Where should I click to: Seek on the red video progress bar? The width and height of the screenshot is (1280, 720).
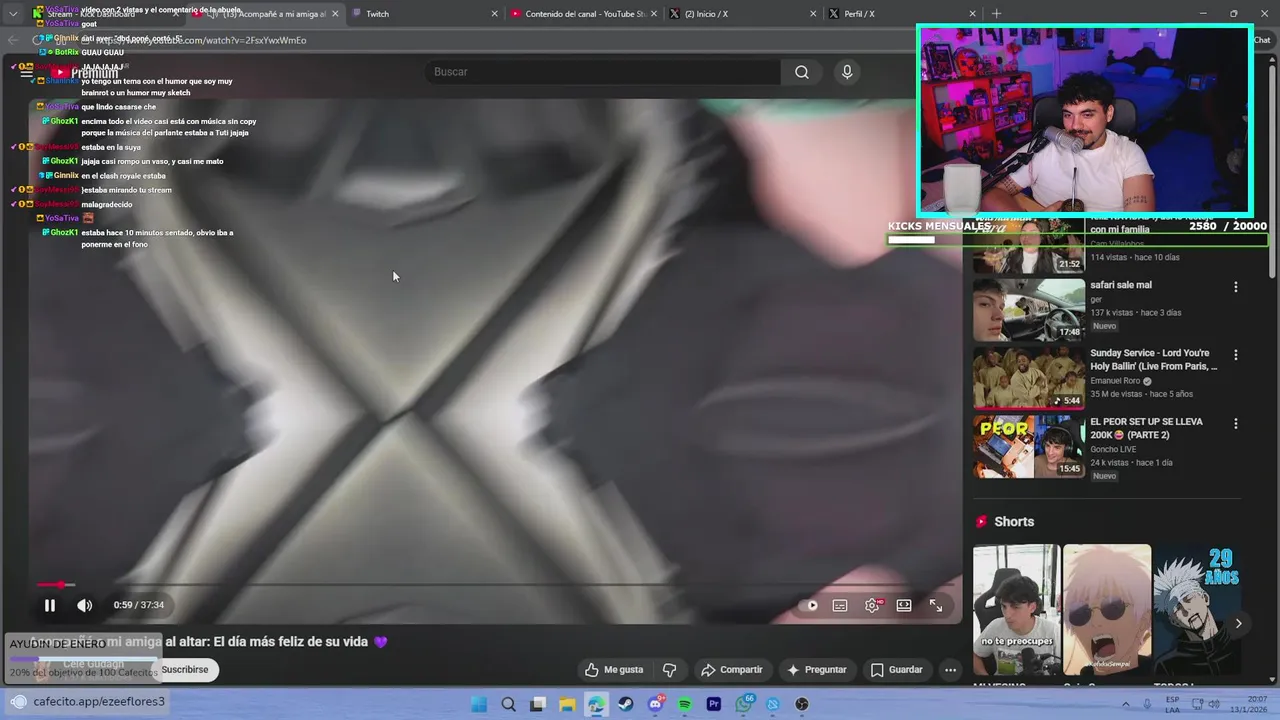point(498,584)
